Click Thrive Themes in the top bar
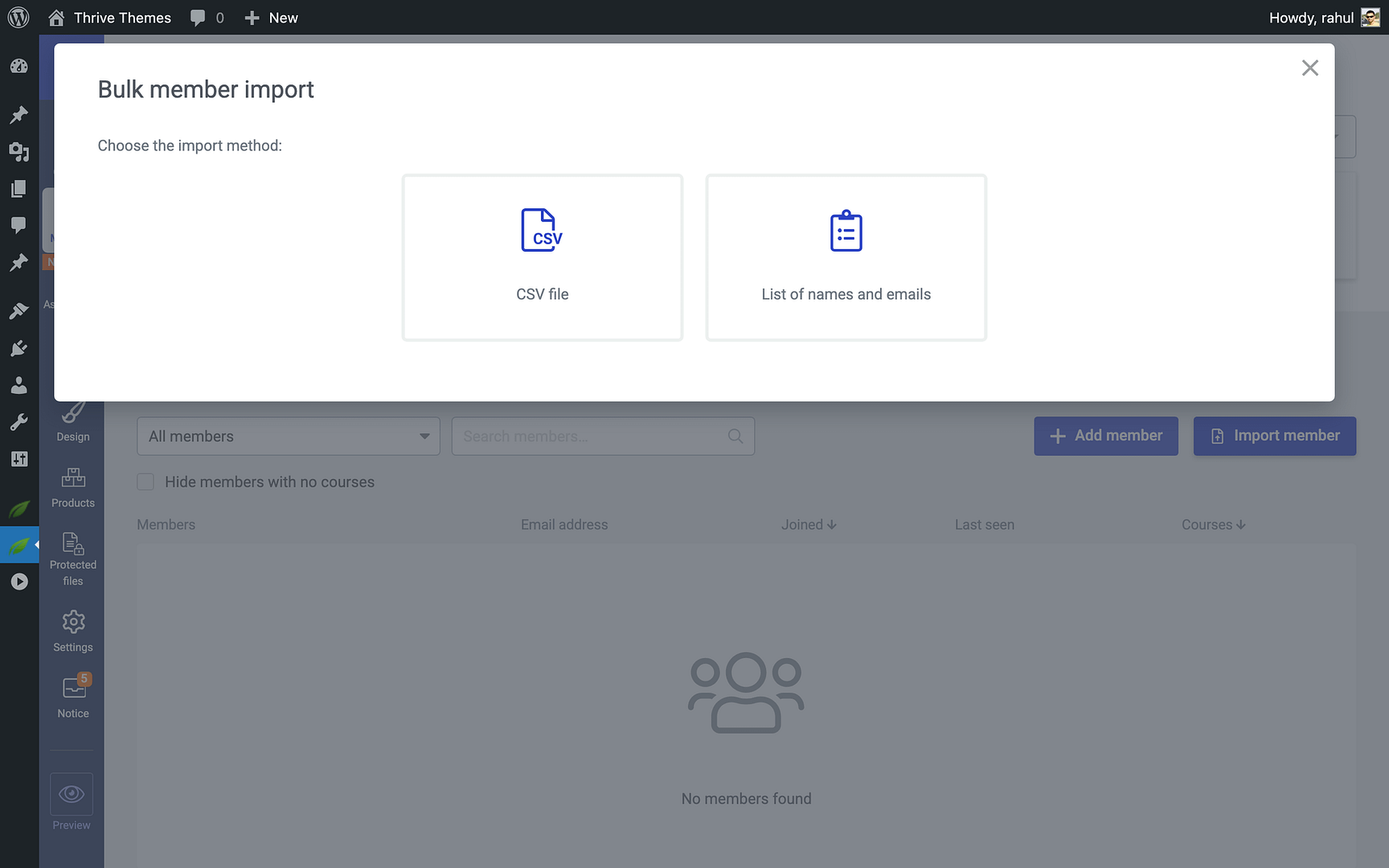This screenshot has height=868, width=1389. (x=121, y=17)
